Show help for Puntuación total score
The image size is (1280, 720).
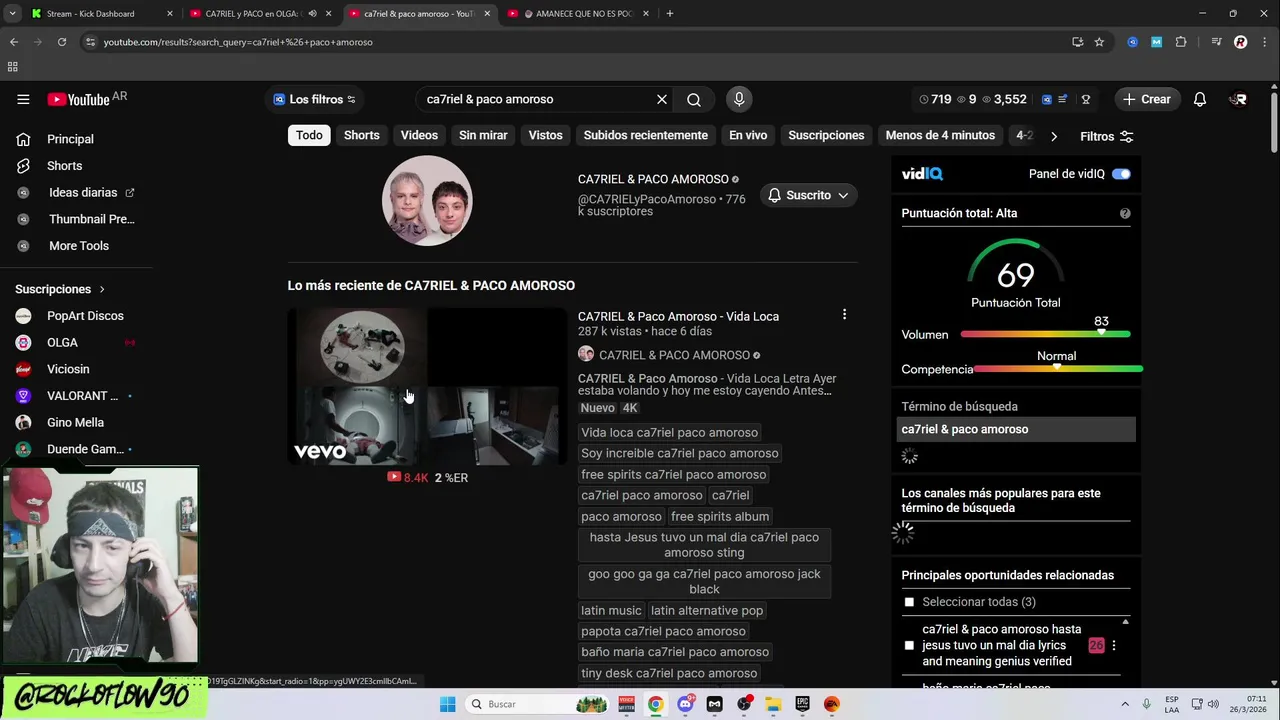tap(1125, 213)
